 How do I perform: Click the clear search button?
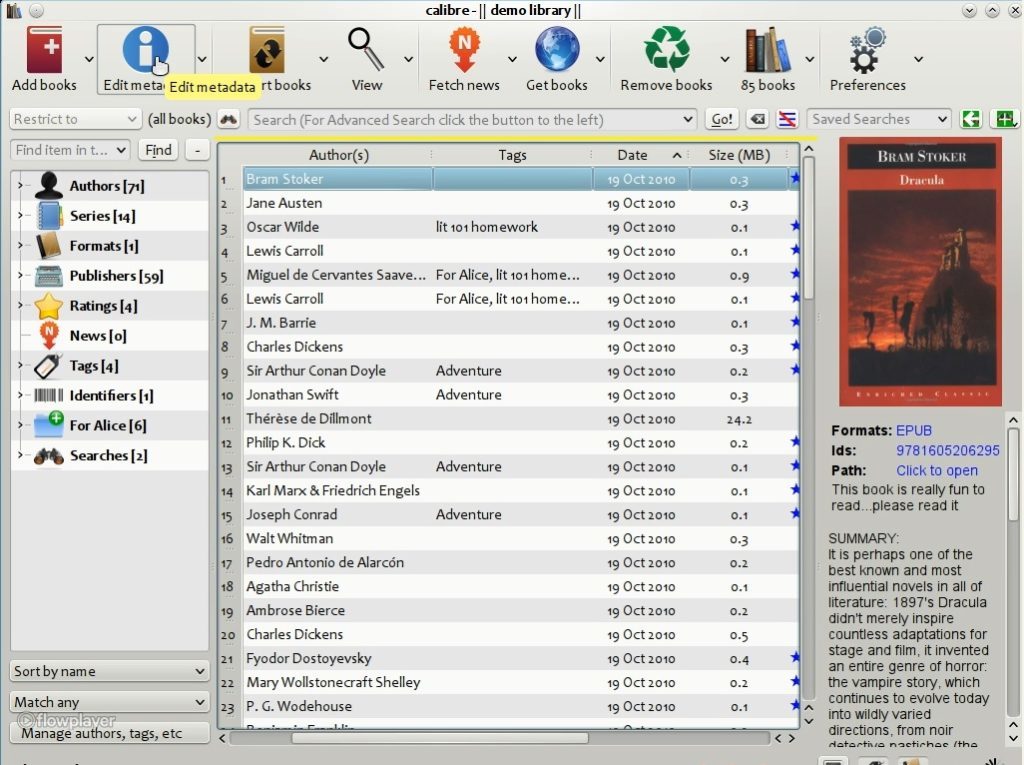tap(758, 119)
